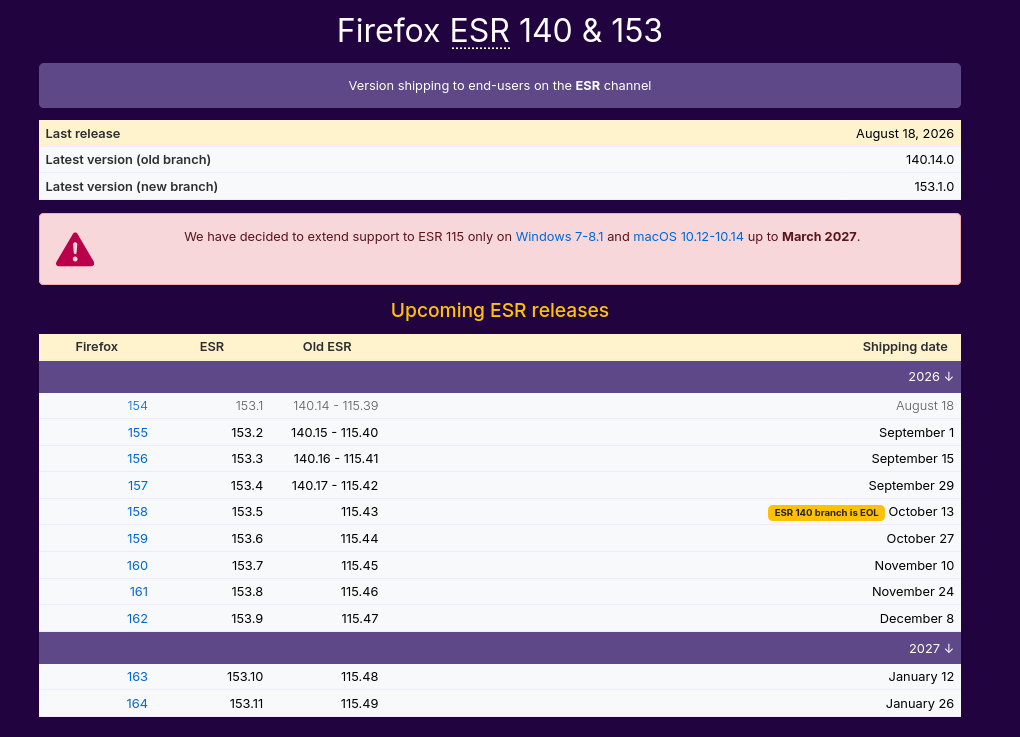The image size is (1020, 737).
Task: Select the 'August 18, 2026' last release date
Action: [x=905, y=134]
